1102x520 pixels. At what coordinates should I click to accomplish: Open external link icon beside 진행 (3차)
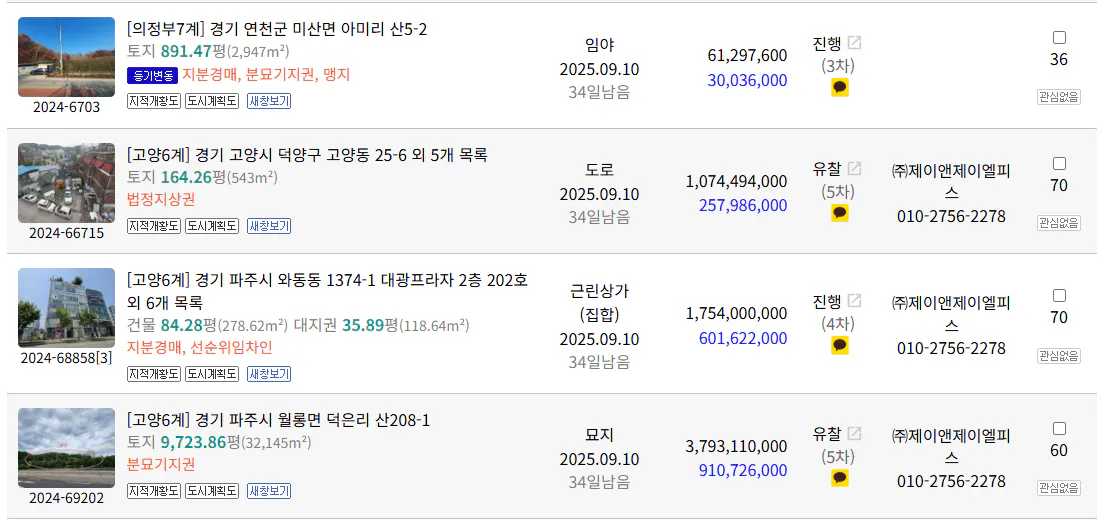[854, 43]
